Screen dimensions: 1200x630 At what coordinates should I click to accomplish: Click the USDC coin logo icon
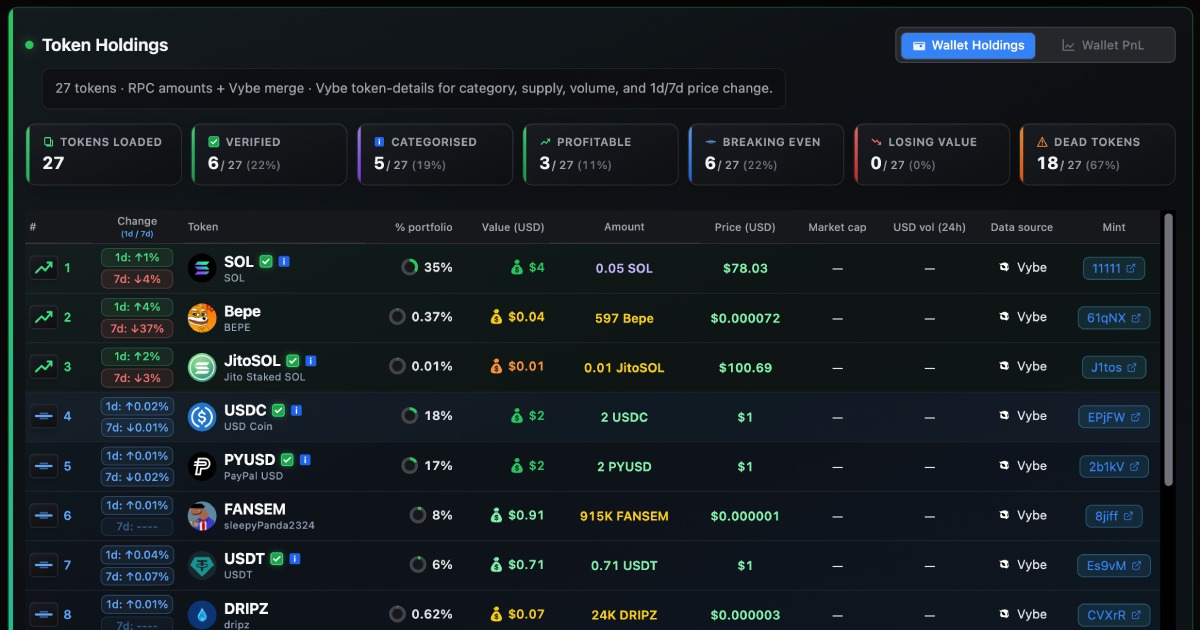[202, 417]
